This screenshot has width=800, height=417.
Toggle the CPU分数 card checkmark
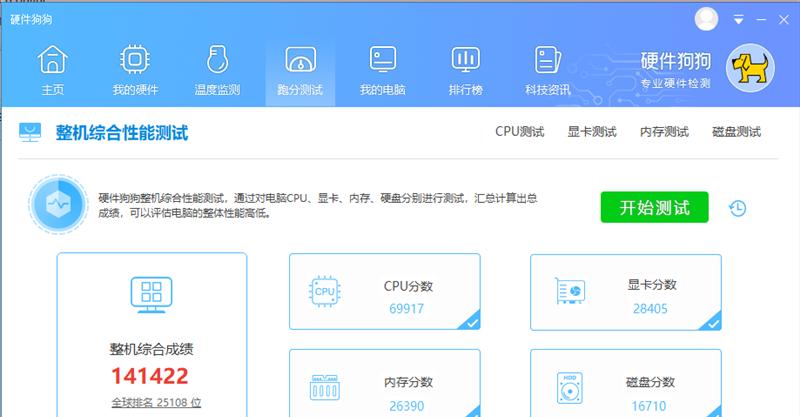[x=472, y=322]
